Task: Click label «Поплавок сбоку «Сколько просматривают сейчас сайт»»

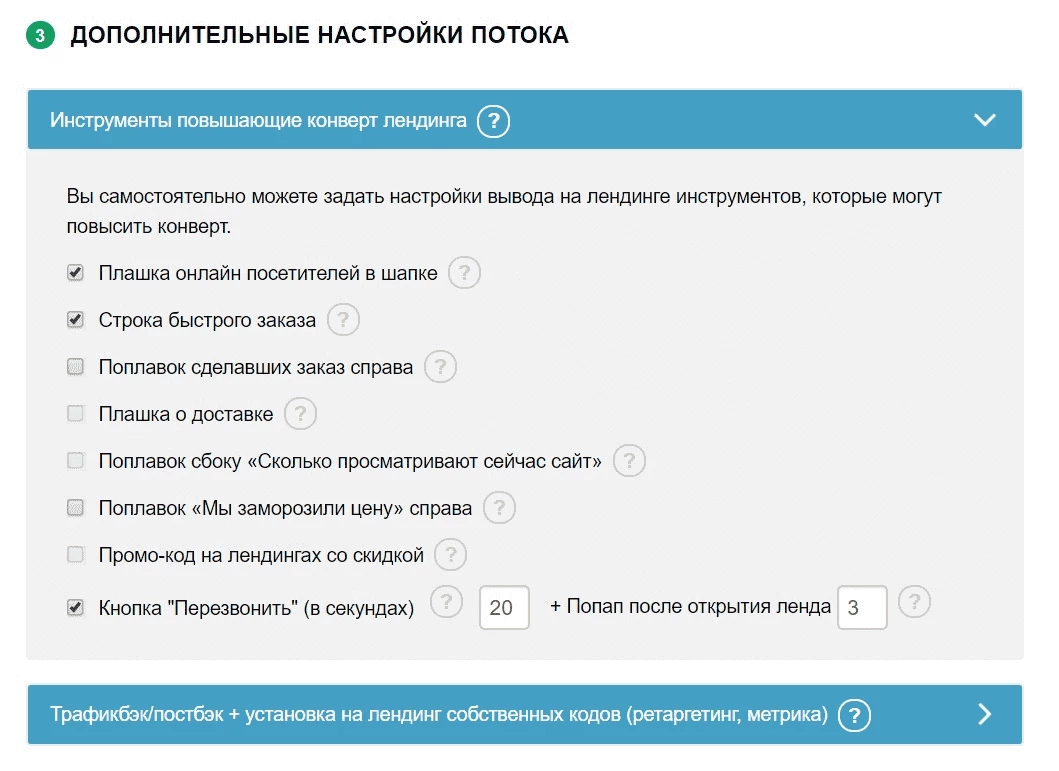Action: [x=350, y=461]
